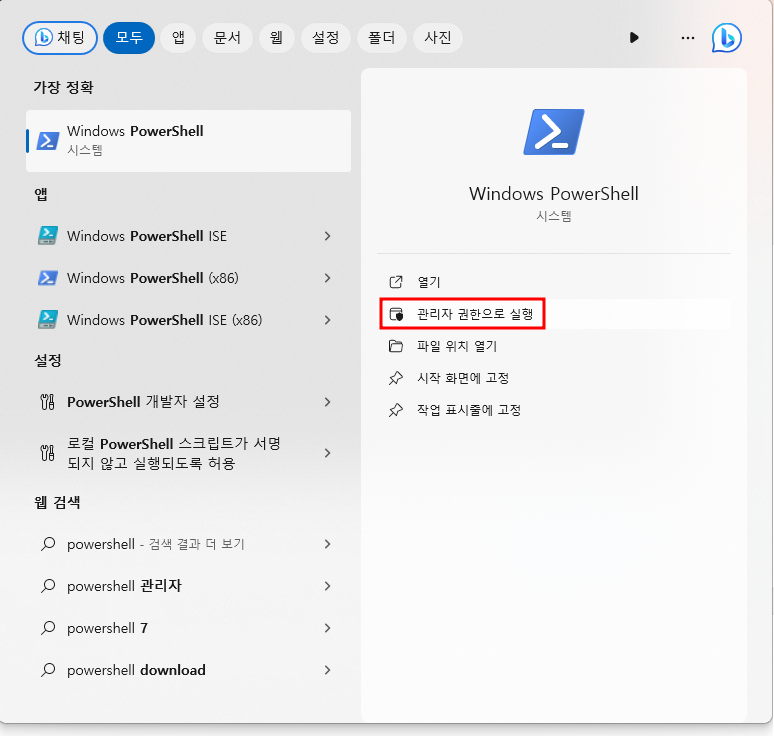Viewport: 774px width, 736px height.
Task: Click the pin icon beside 시작 화면에 고정
Action: click(x=396, y=378)
